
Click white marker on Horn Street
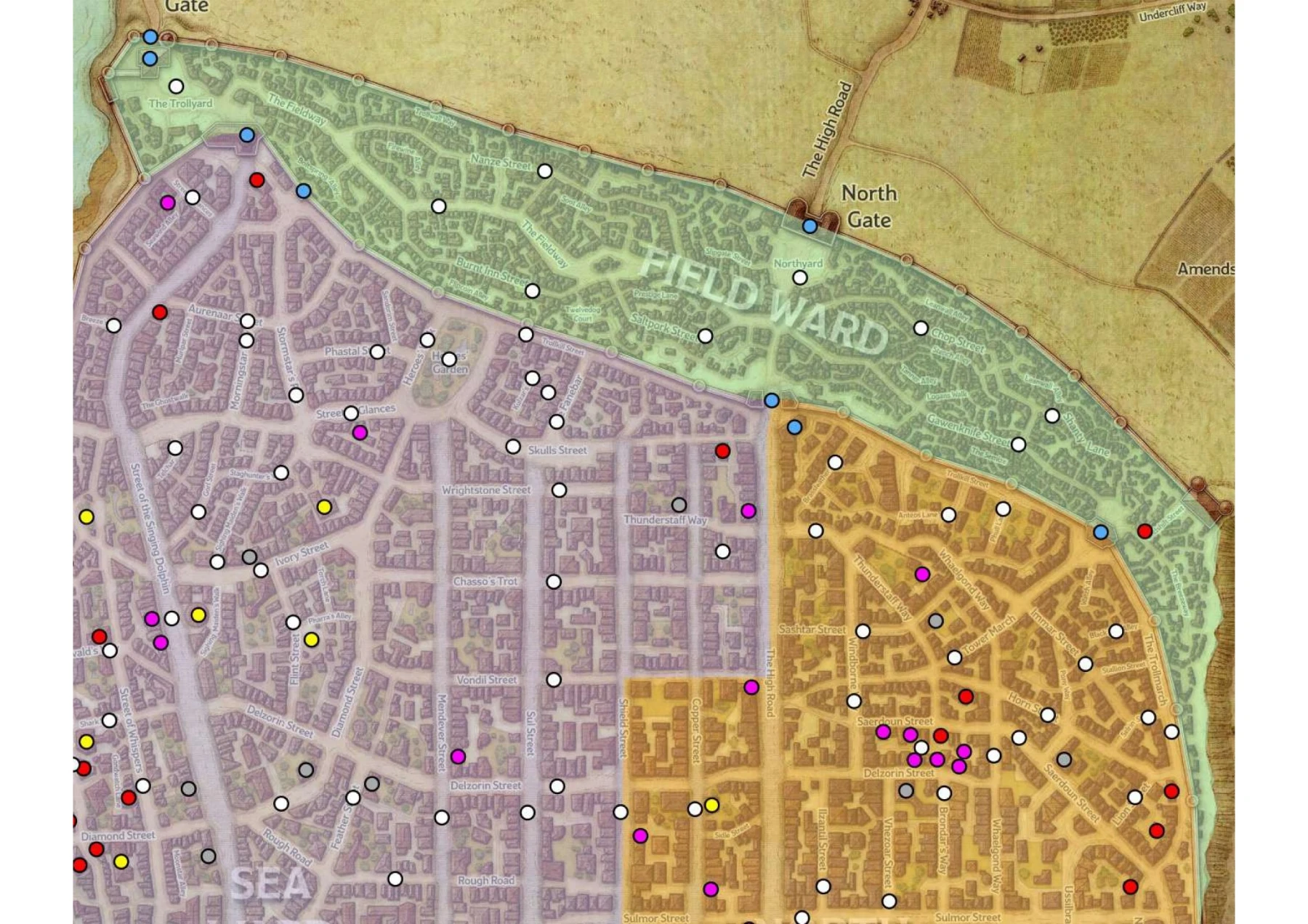point(1048,715)
